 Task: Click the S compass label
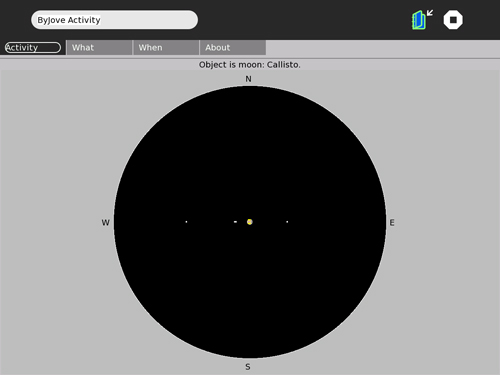pyautogui.click(x=248, y=367)
